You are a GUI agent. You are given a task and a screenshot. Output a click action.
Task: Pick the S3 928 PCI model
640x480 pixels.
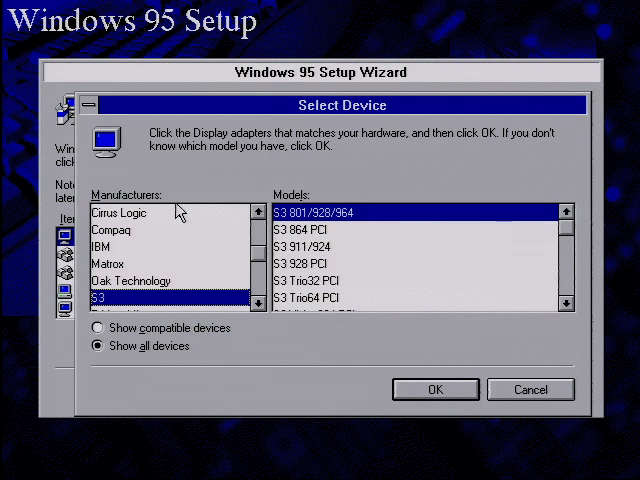point(416,264)
